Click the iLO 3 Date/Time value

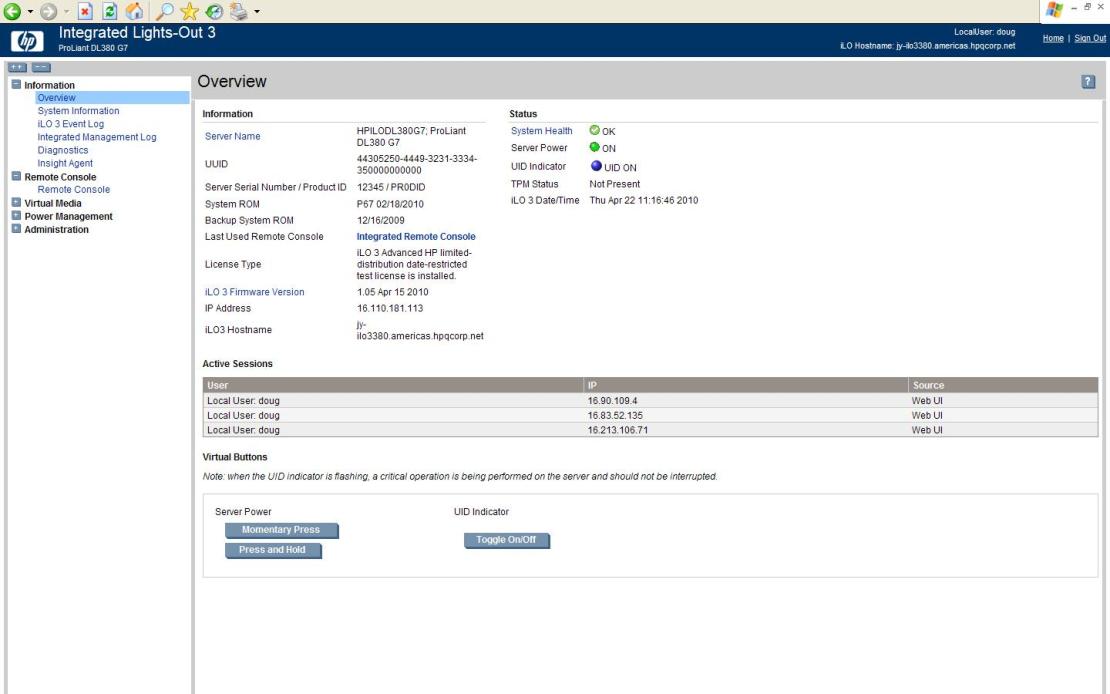point(644,200)
